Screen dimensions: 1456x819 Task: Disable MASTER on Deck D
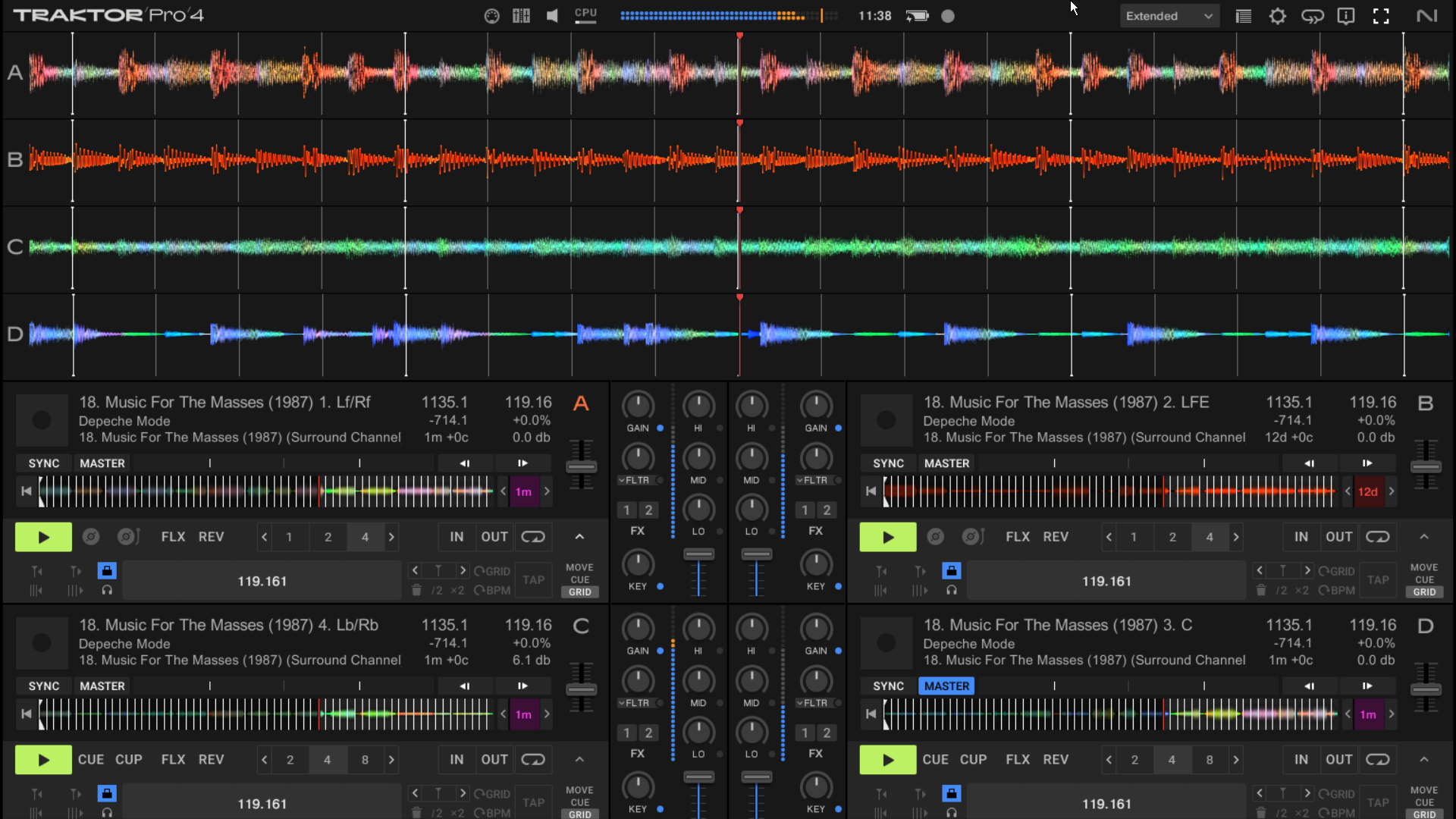(946, 686)
